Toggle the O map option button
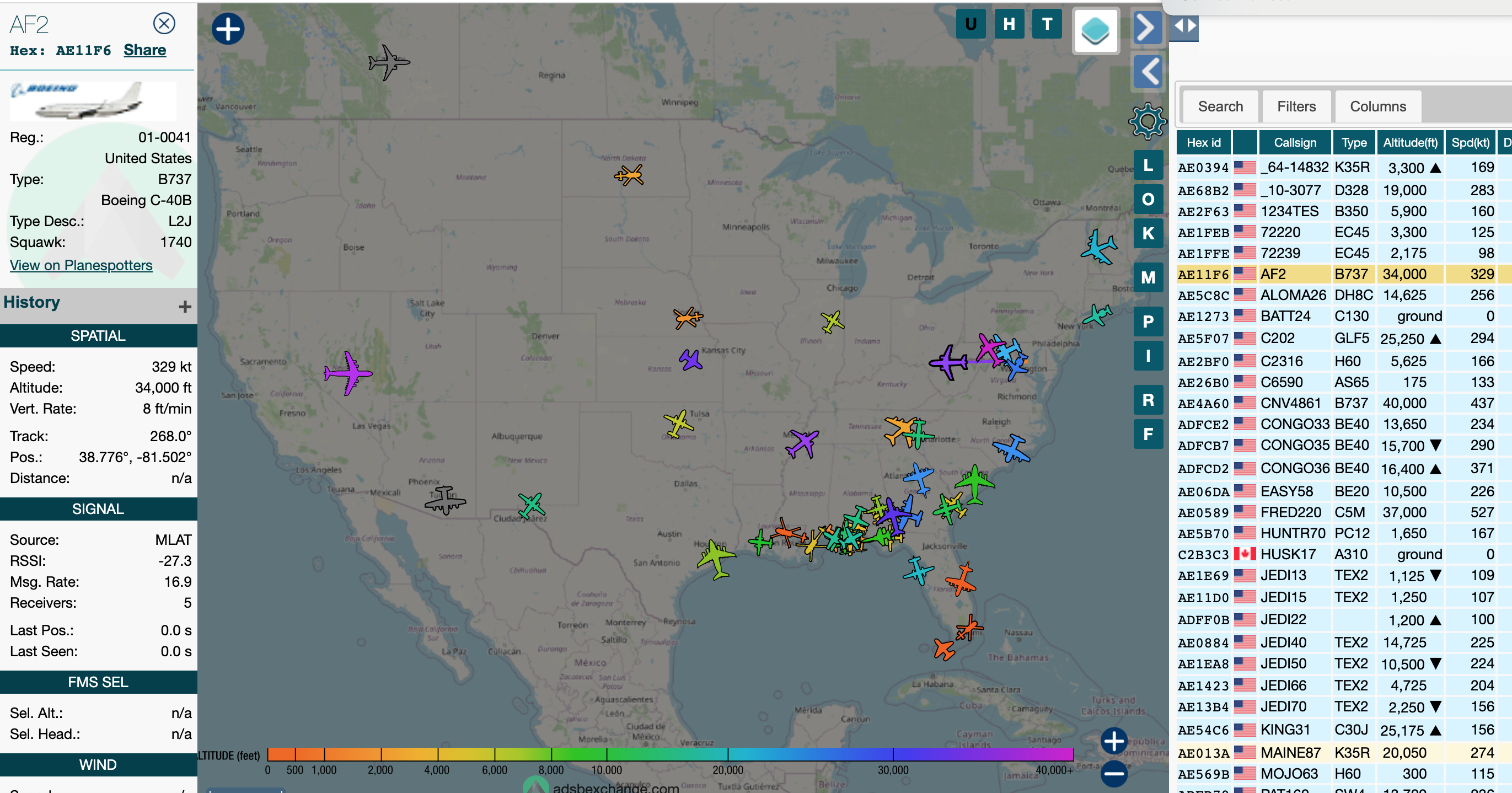The image size is (1512, 793). [x=1148, y=199]
